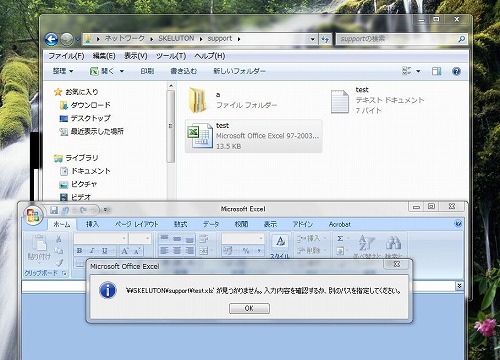Select the test Excel 97-2003 file
The width and height of the screenshot is (500, 360).
coord(254,136)
